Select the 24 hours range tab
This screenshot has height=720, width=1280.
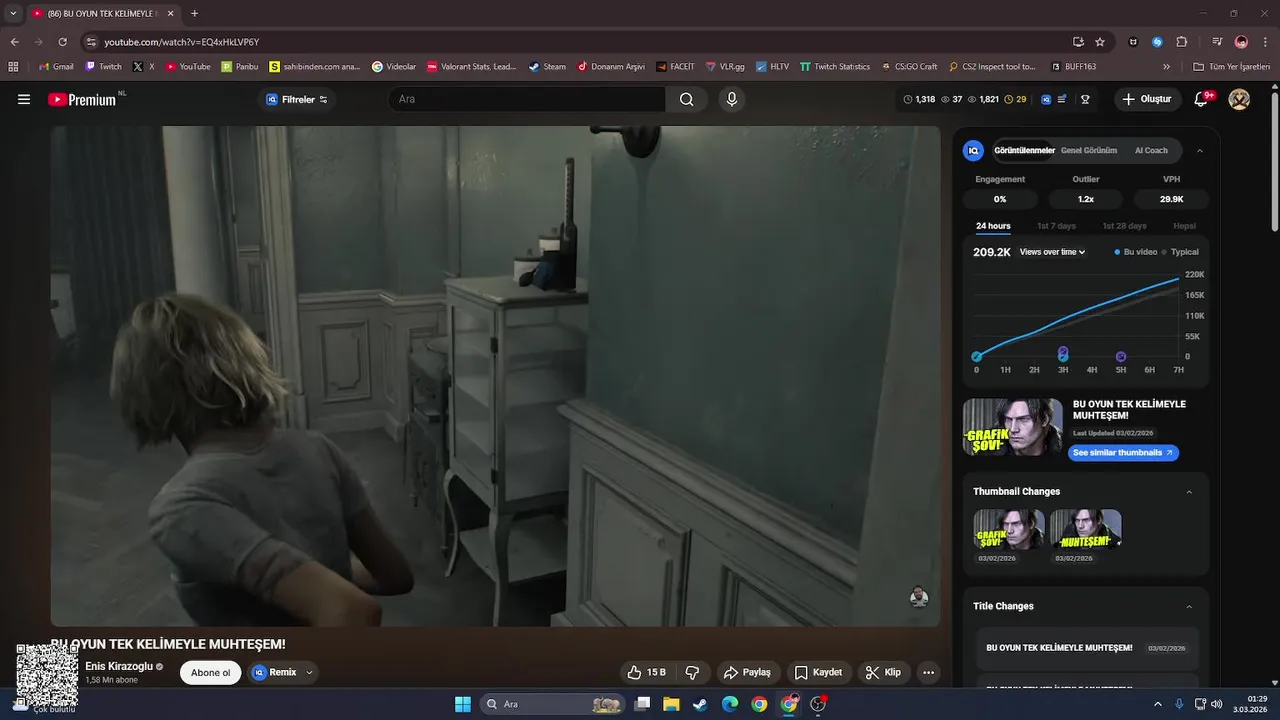[x=993, y=226]
